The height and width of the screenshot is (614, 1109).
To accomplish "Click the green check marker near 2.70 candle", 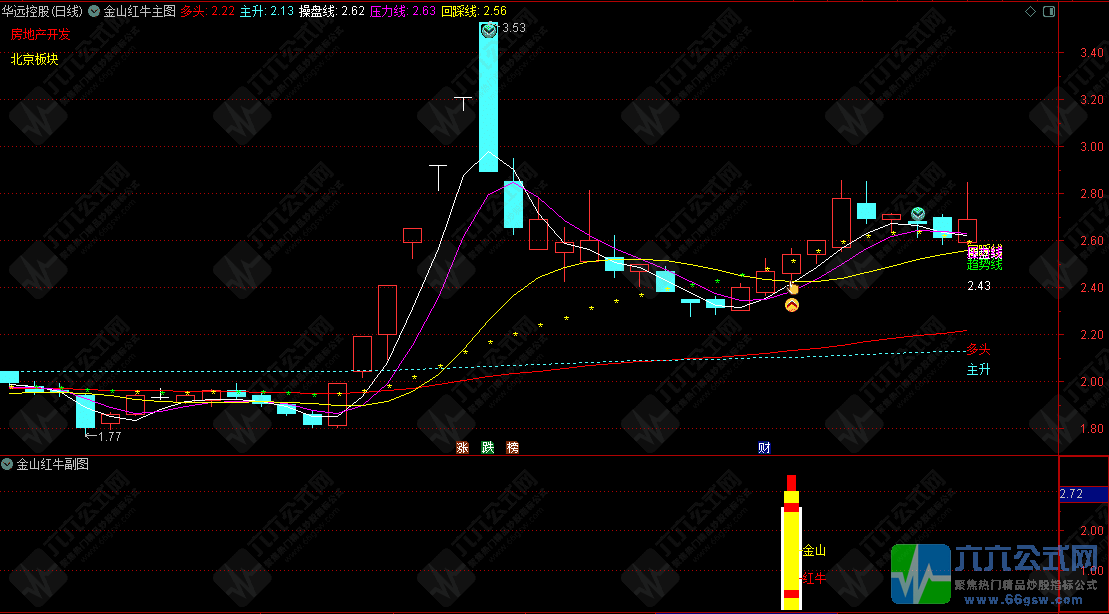I will click(x=917, y=214).
